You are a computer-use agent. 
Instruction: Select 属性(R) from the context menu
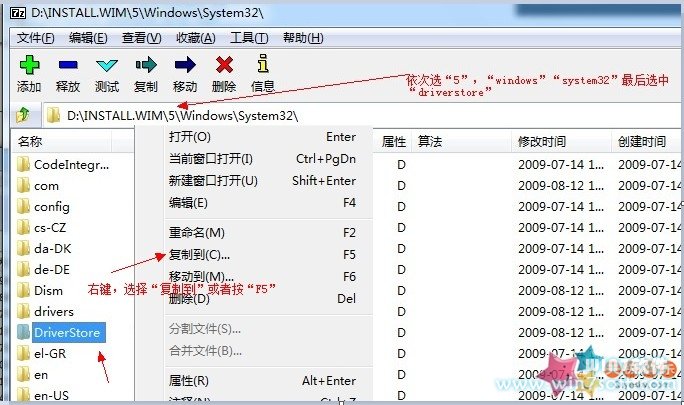189,380
